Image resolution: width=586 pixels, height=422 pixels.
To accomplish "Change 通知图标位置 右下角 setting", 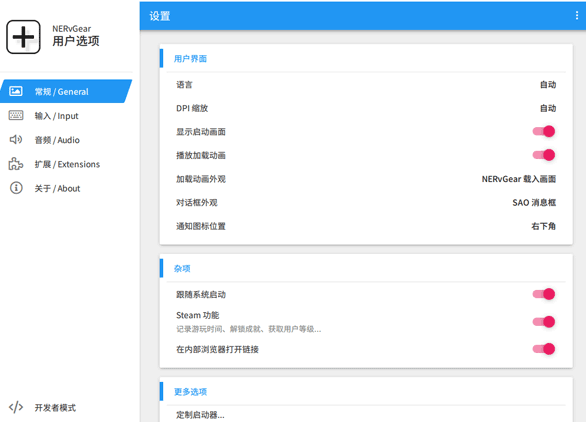I will 543,226.
